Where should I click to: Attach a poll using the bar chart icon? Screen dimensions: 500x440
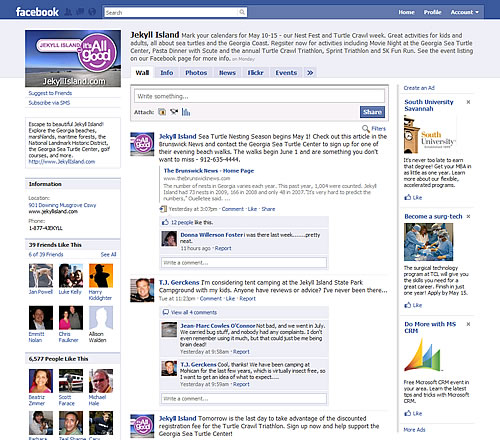click(186, 112)
